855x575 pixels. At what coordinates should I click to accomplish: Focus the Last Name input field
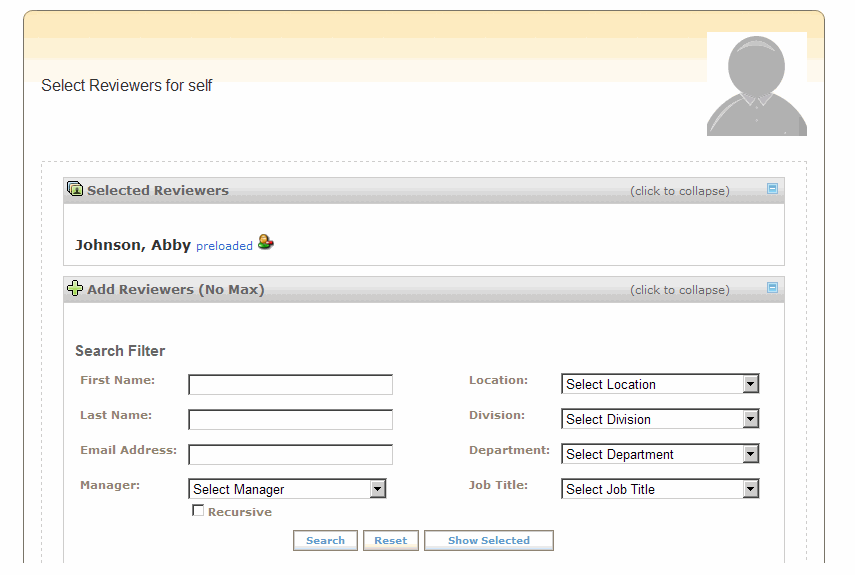290,419
